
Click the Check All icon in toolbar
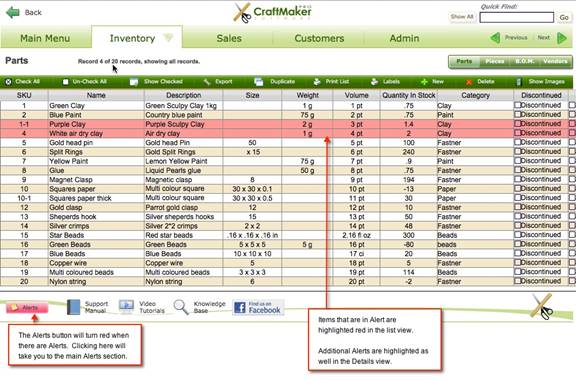(x=8, y=82)
